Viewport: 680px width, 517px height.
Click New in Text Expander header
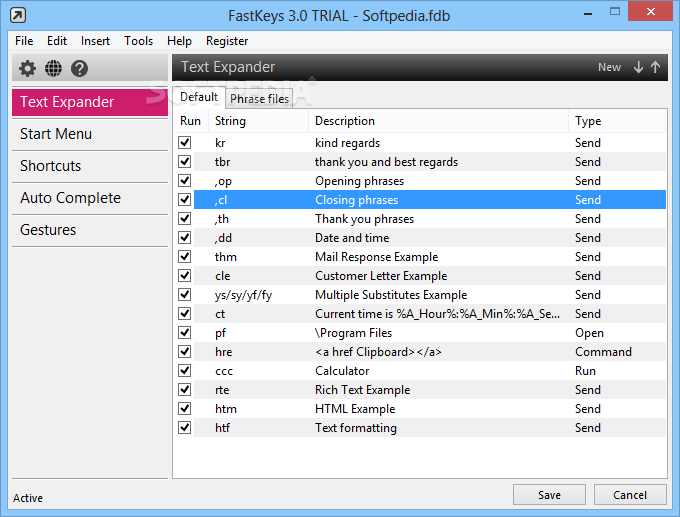point(609,67)
